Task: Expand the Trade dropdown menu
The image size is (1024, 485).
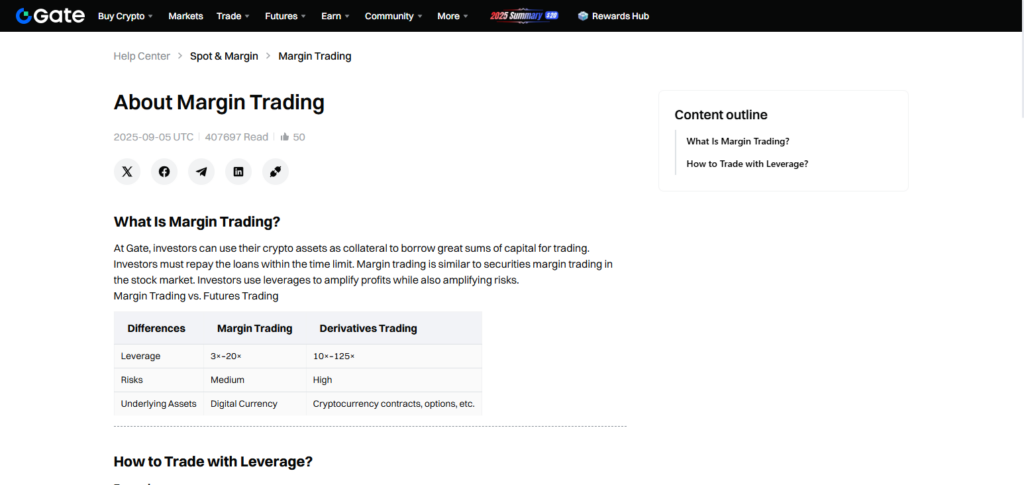Action: pyautogui.click(x=233, y=16)
